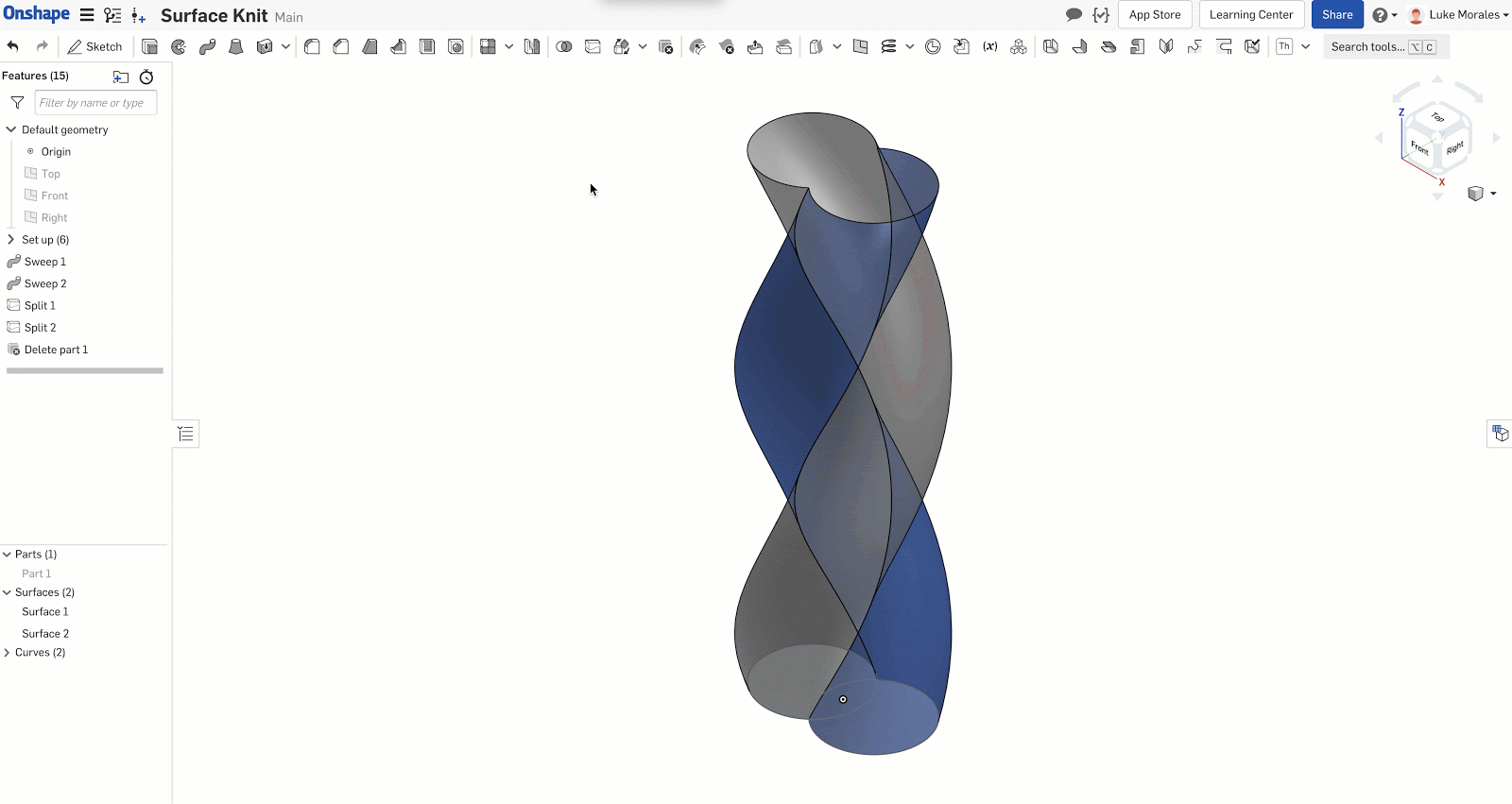Select the Thicken tool
This screenshot has width=1512, height=804.
265,46
